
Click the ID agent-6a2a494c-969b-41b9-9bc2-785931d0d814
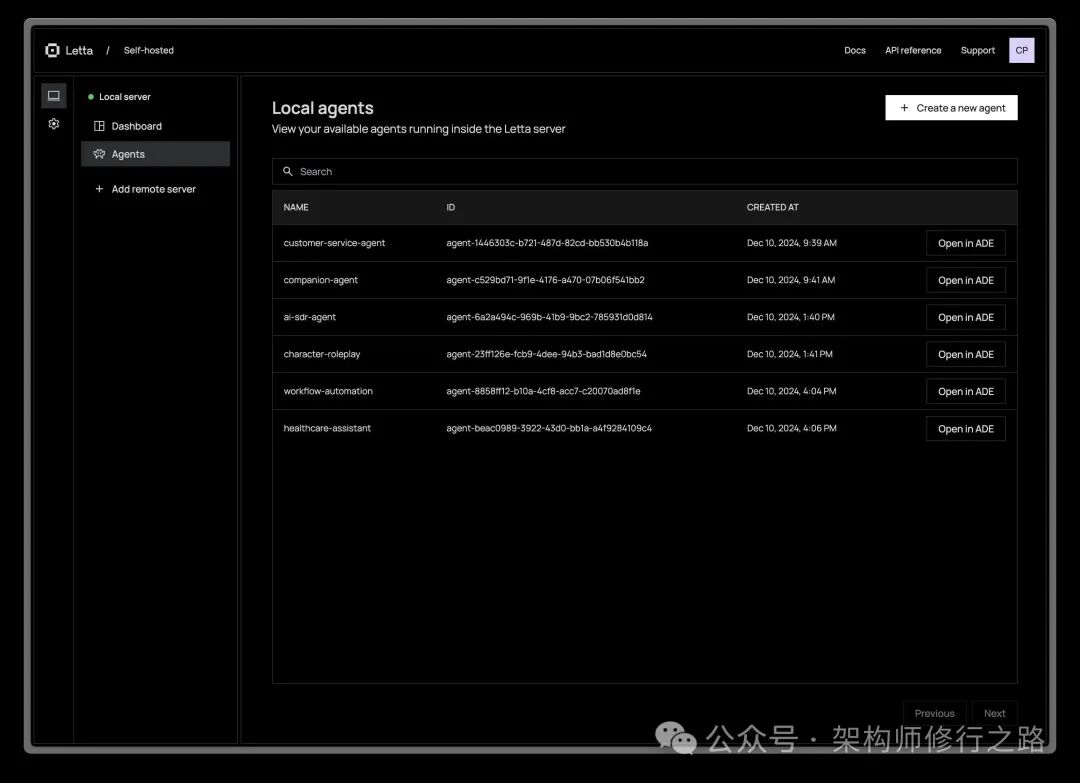coord(549,317)
